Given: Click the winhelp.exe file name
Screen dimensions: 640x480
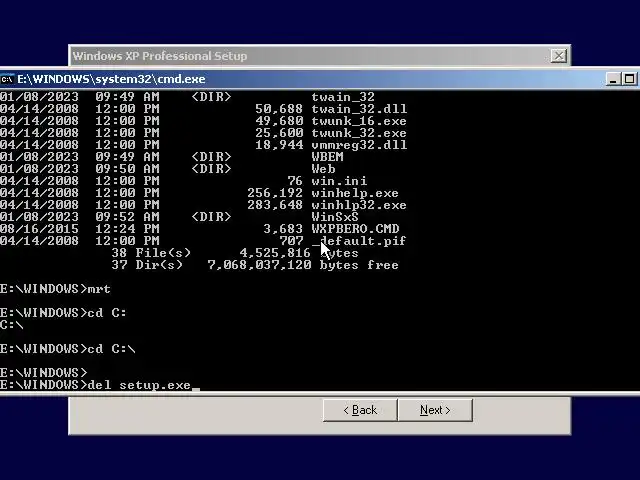Looking at the screenshot, I should 355,193.
